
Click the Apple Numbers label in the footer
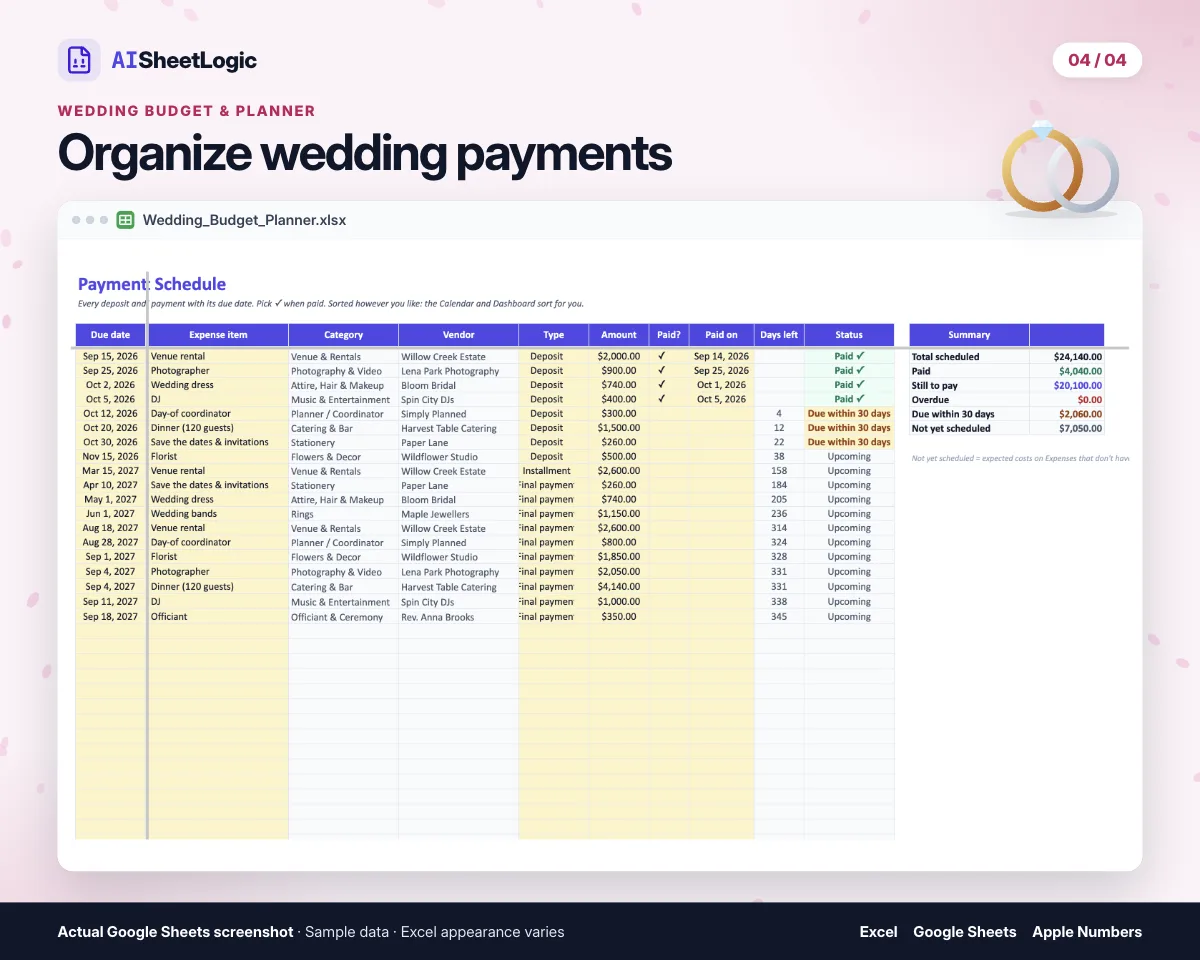tap(1087, 932)
